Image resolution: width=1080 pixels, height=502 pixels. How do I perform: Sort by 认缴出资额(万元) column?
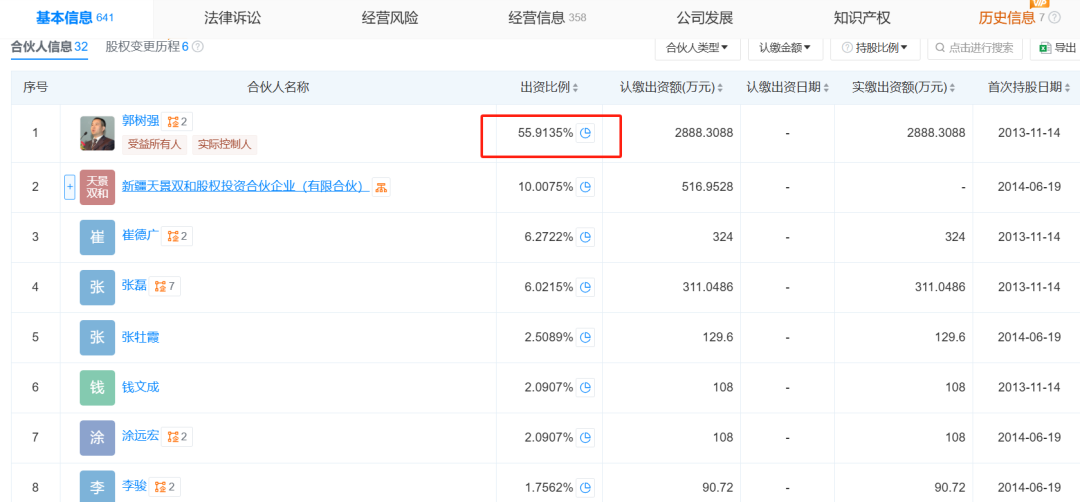[722, 88]
